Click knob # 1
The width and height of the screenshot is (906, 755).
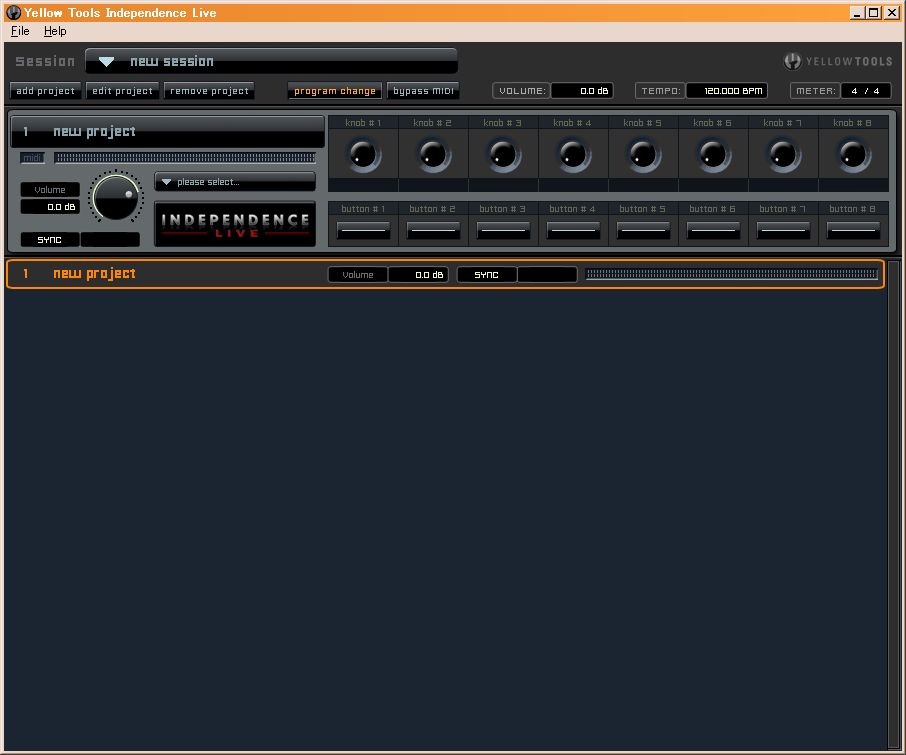coord(363,155)
